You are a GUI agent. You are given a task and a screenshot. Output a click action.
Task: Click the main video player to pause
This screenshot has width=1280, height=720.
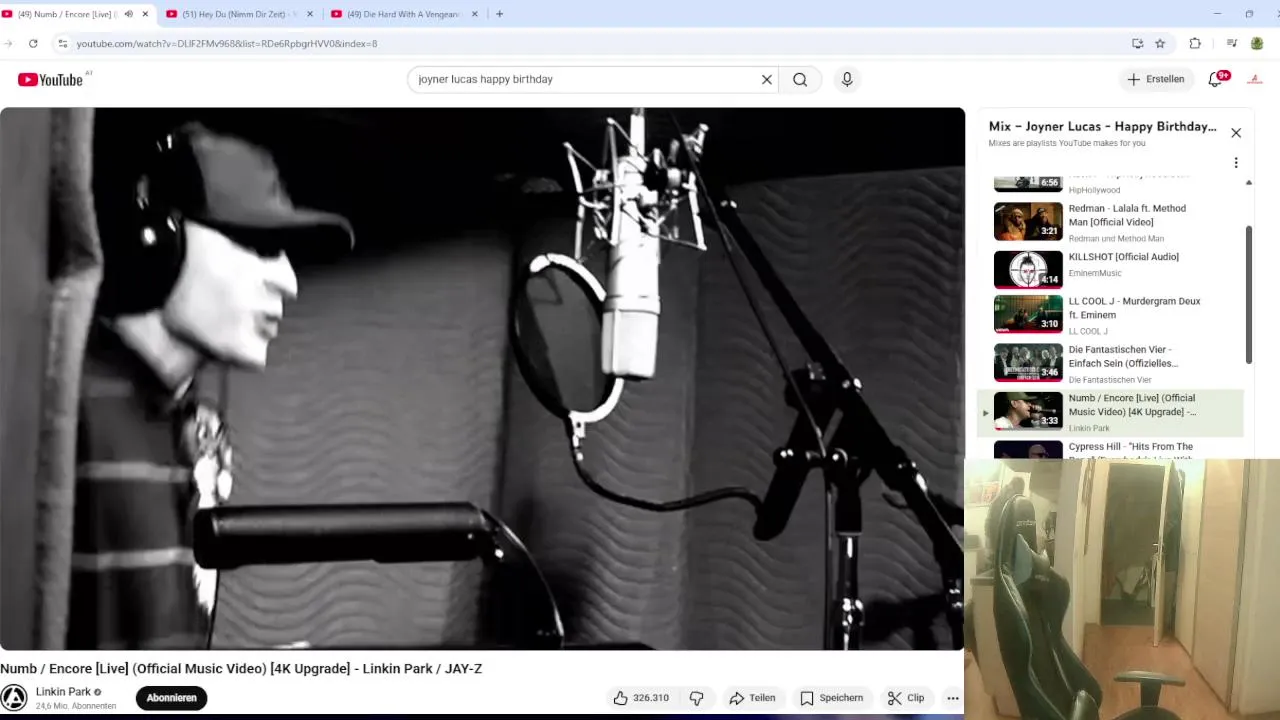point(482,378)
